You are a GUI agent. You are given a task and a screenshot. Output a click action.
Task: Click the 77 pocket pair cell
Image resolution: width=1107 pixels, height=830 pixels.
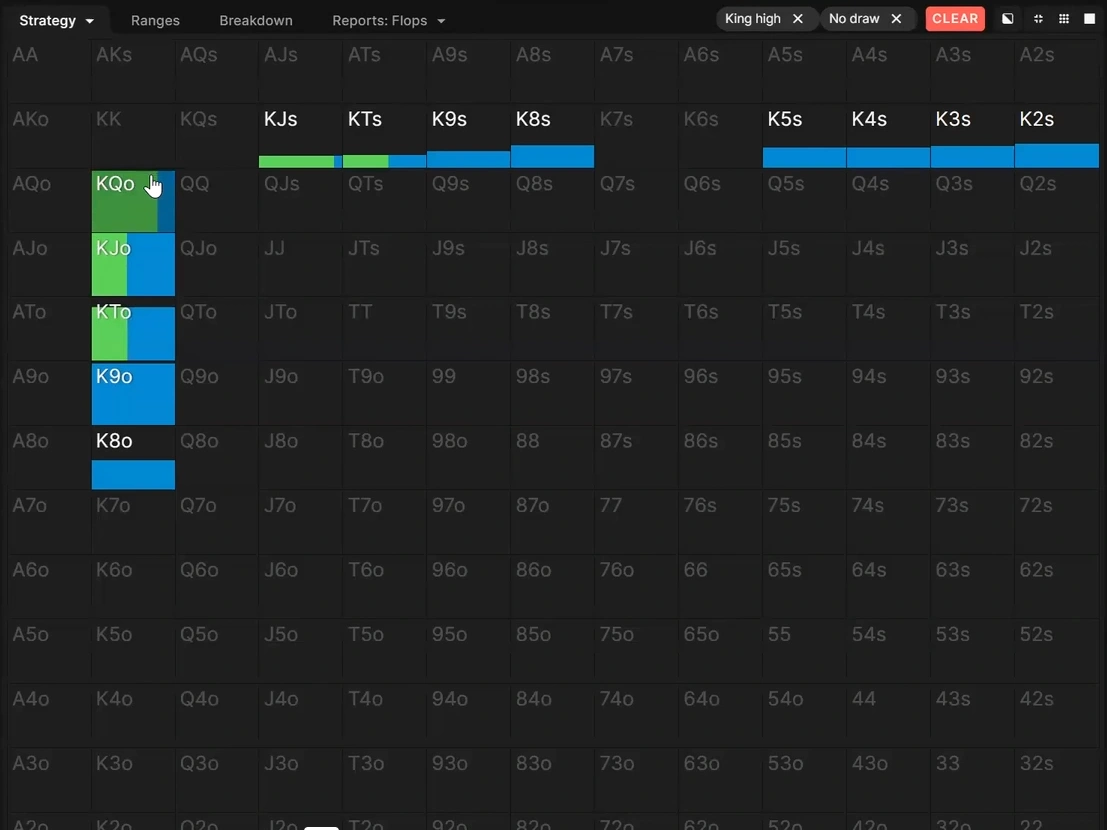[x=637, y=522]
